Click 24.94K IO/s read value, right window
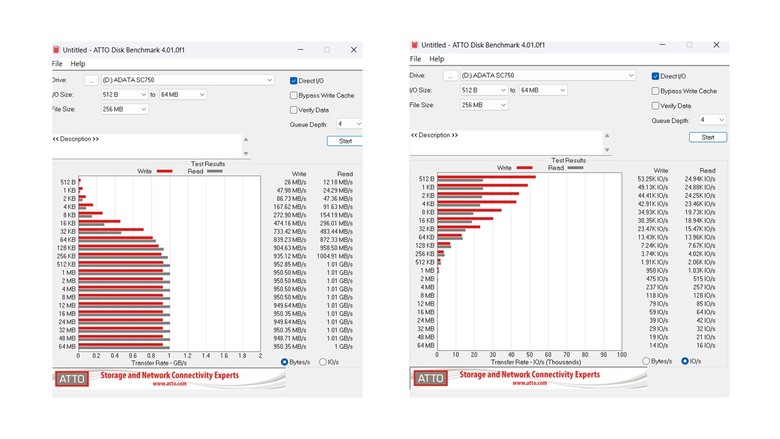The width and height of the screenshot is (780, 439). click(x=700, y=179)
